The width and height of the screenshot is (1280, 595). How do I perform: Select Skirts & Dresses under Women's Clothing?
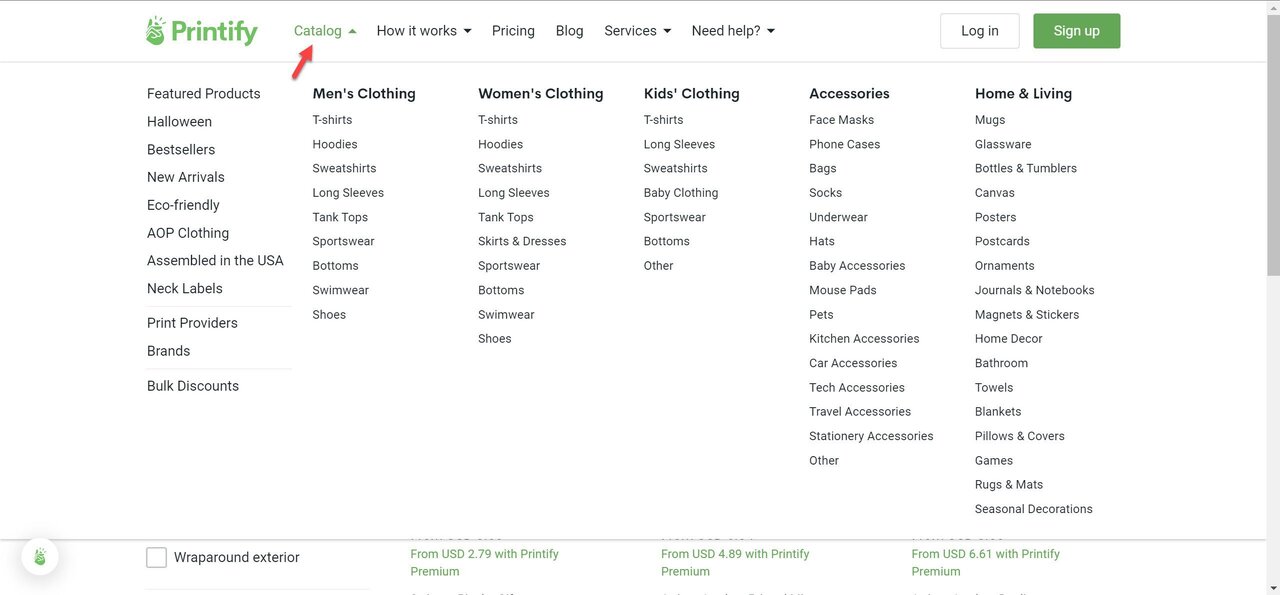522,241
